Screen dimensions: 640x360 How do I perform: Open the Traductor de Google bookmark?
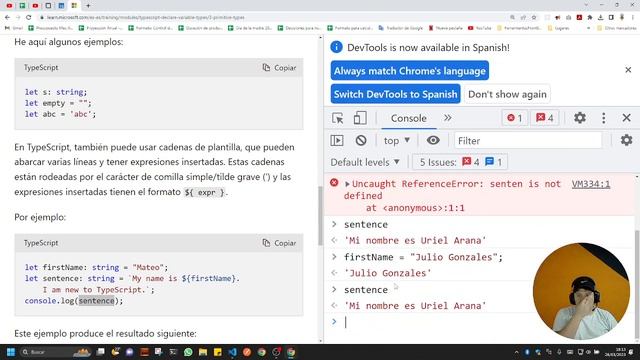[x=401, y=28]
